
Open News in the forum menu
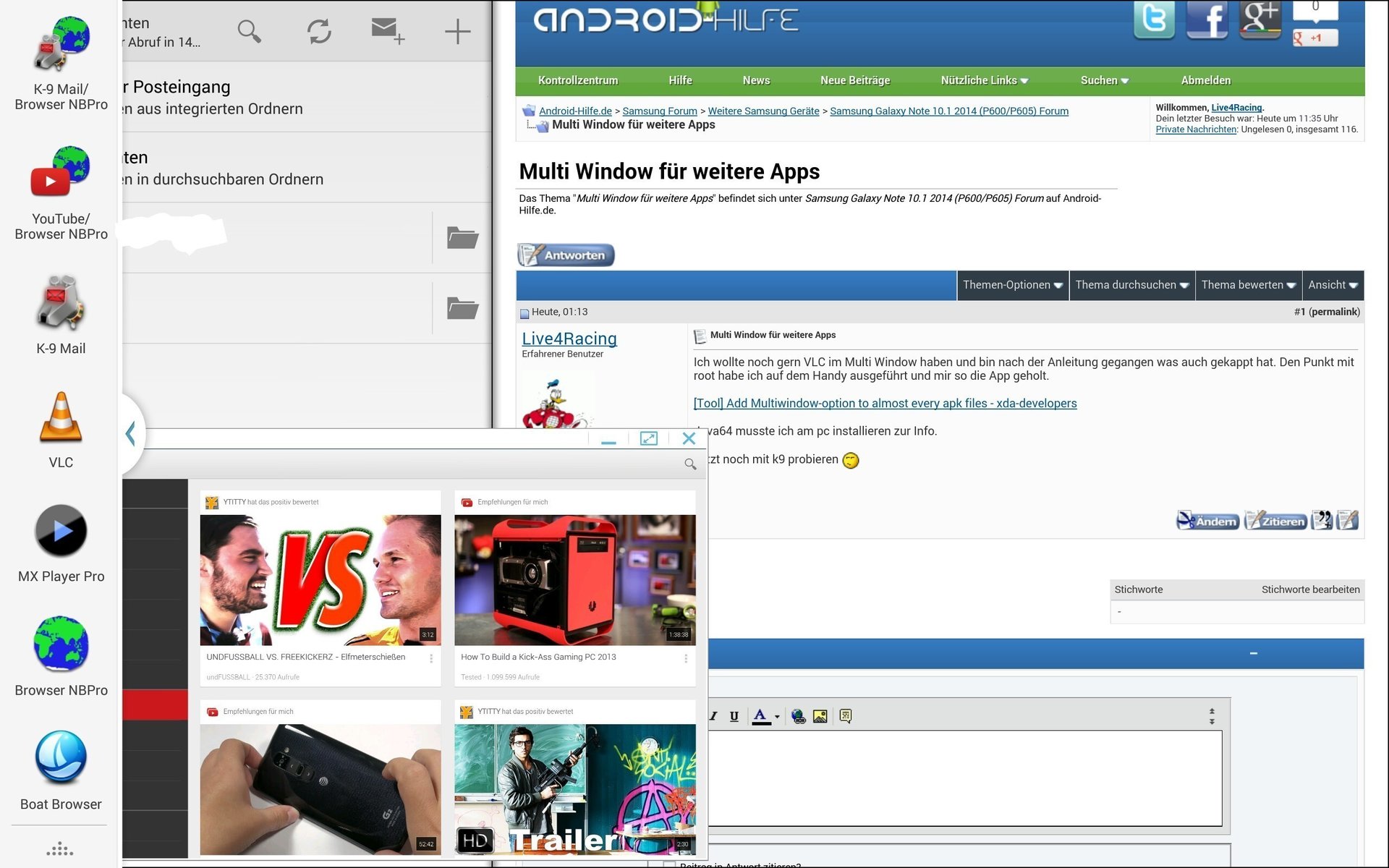coord(756,80)
